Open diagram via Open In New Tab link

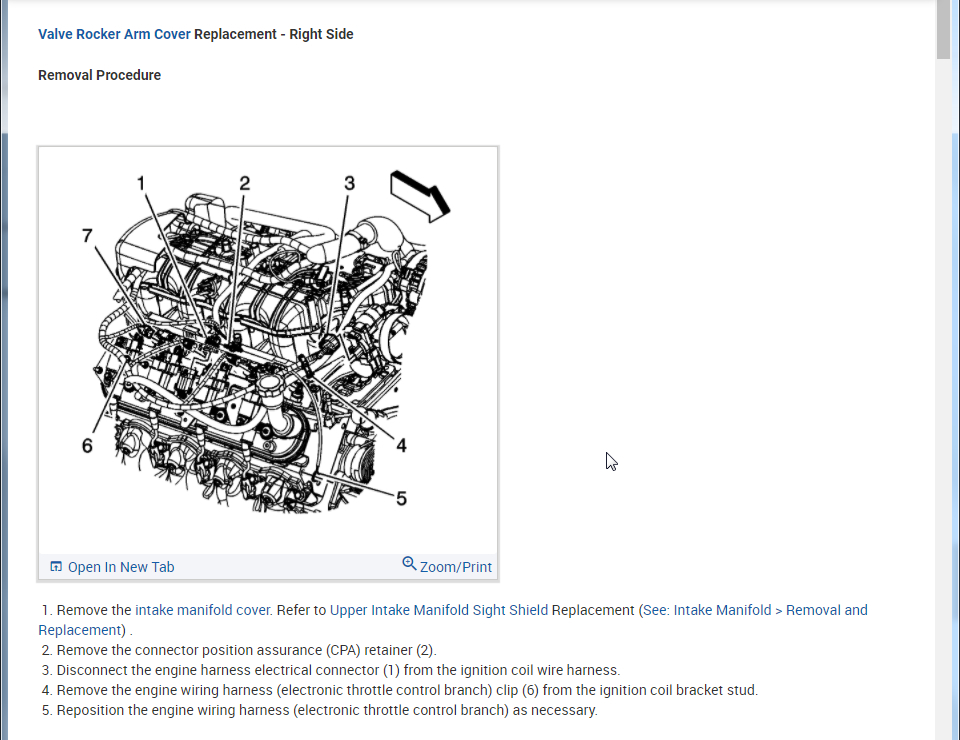[121, 567]
